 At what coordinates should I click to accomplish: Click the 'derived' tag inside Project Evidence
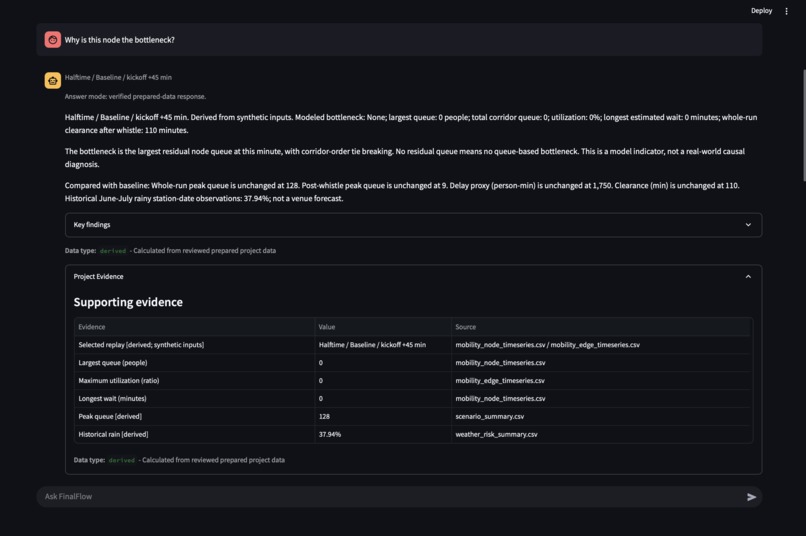(x=121, y=460)
